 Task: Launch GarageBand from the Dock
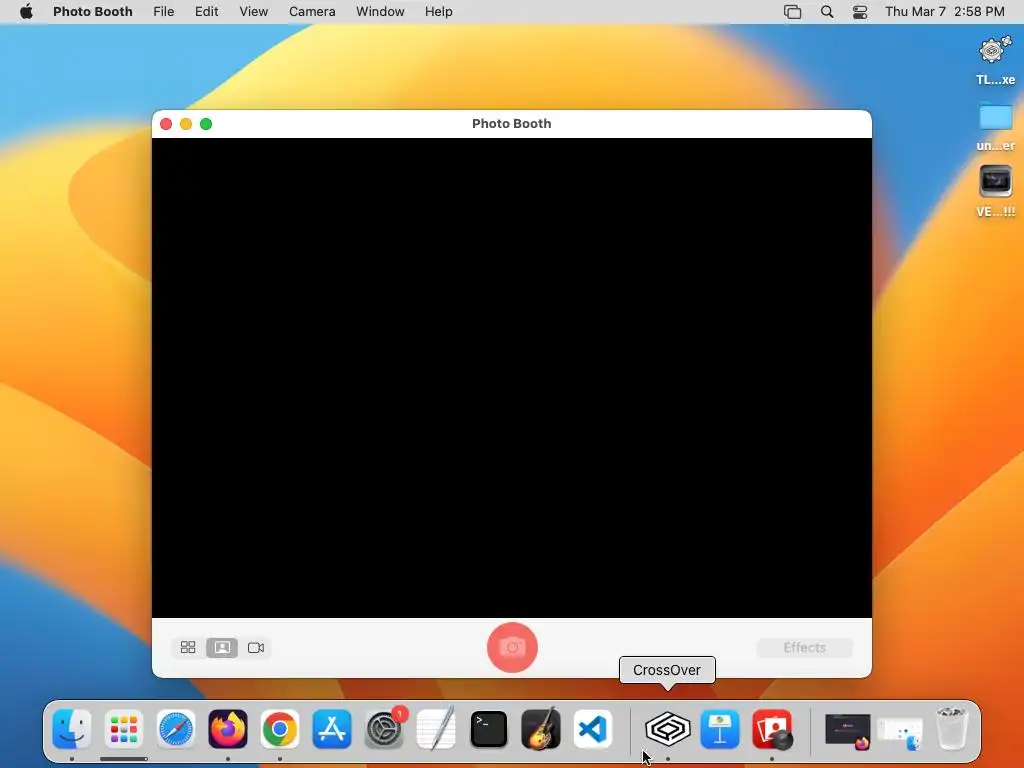(541, 729)
